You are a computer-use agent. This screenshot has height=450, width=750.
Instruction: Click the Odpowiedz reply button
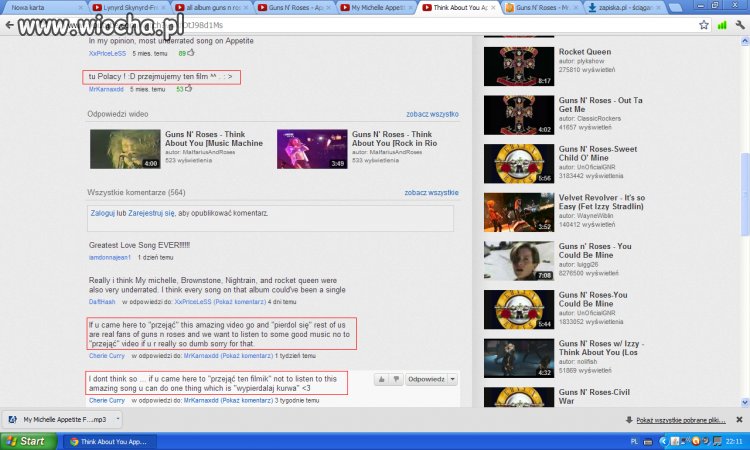(x=426, y=379)
